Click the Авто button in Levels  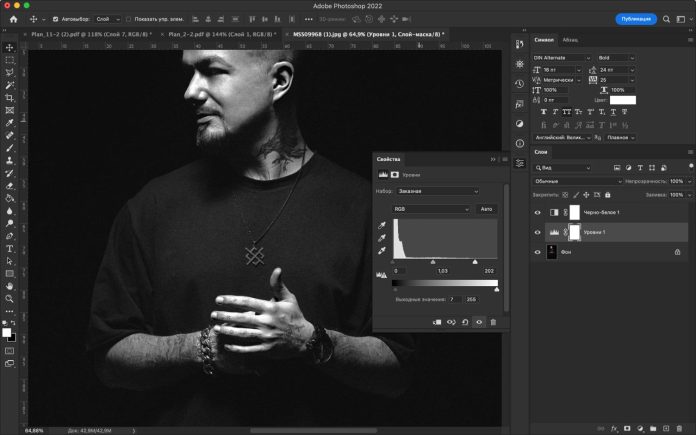tap(486, 209)
